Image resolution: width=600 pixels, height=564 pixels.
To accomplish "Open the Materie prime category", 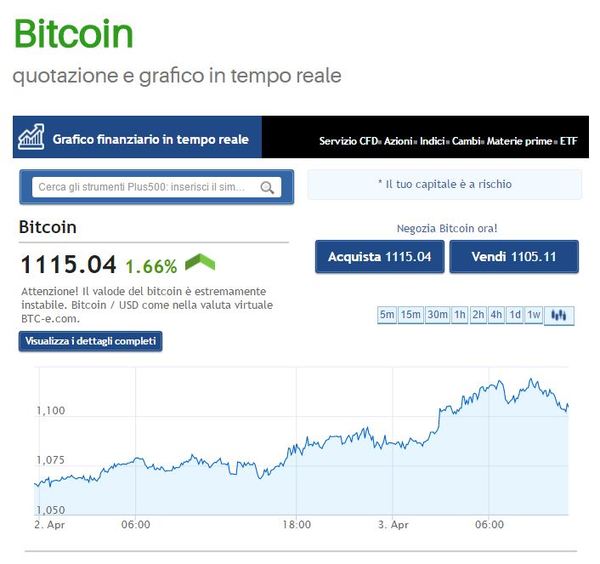I will click(519, 141).
